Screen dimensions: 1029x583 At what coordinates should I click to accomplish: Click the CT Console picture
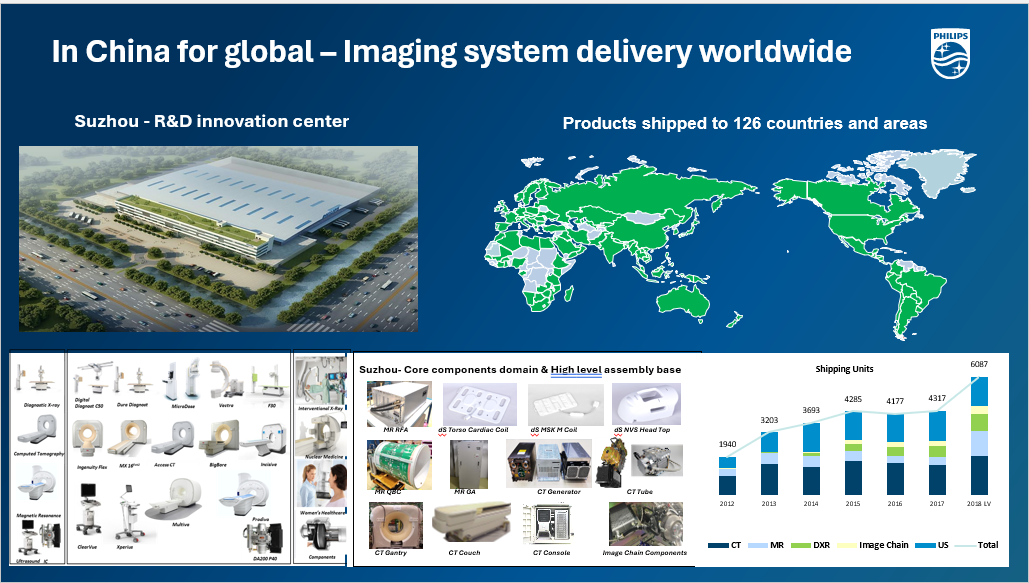(x=553, y=524)
